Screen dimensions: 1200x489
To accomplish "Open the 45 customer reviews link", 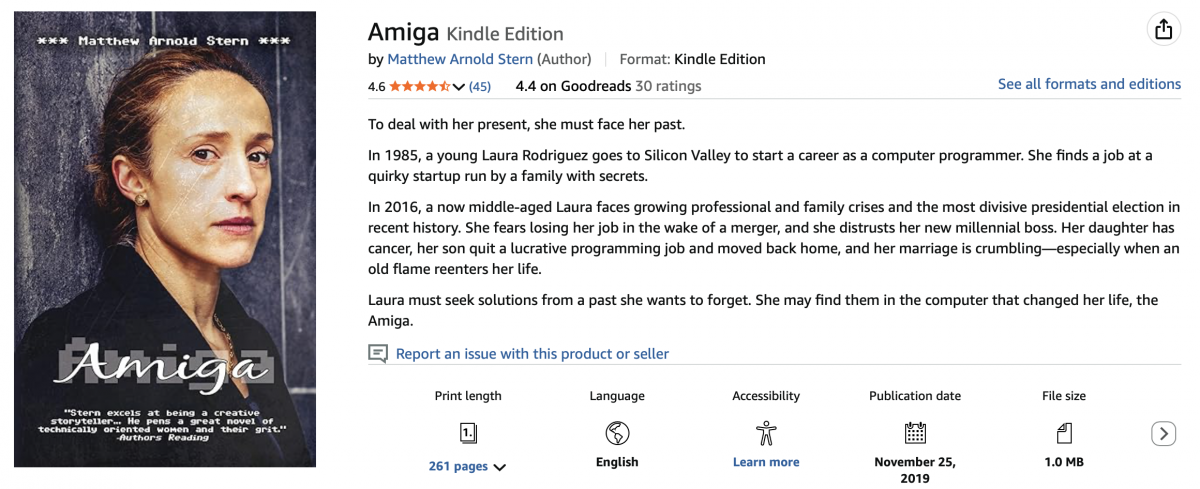I will pos(480,87).
